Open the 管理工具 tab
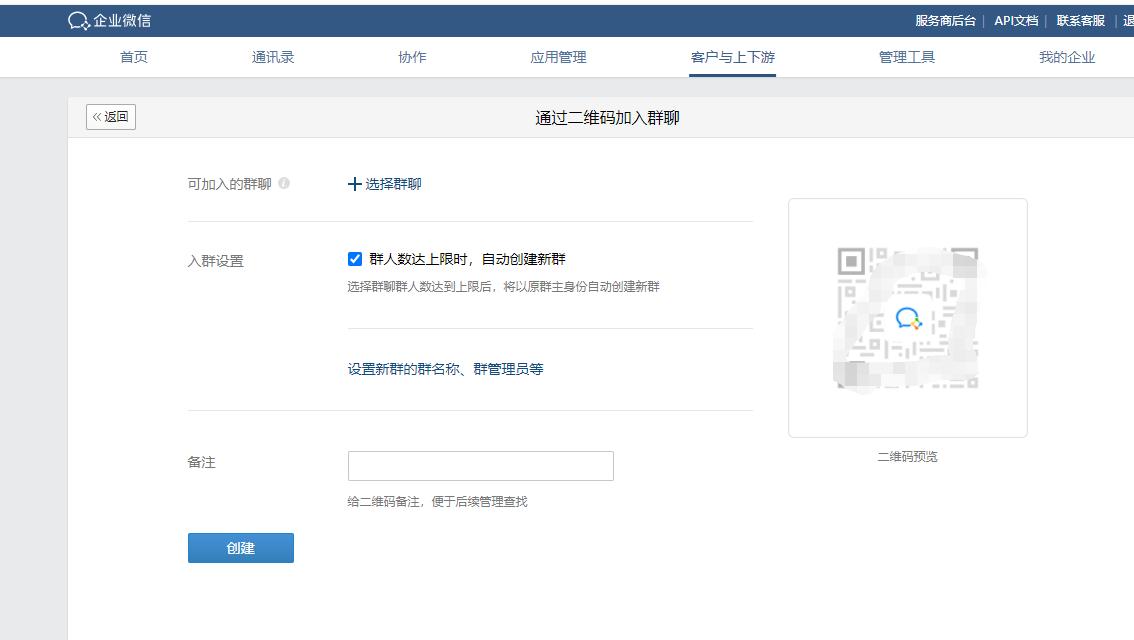The width and height of the screenshot is (1134, 640). [908, 57]
